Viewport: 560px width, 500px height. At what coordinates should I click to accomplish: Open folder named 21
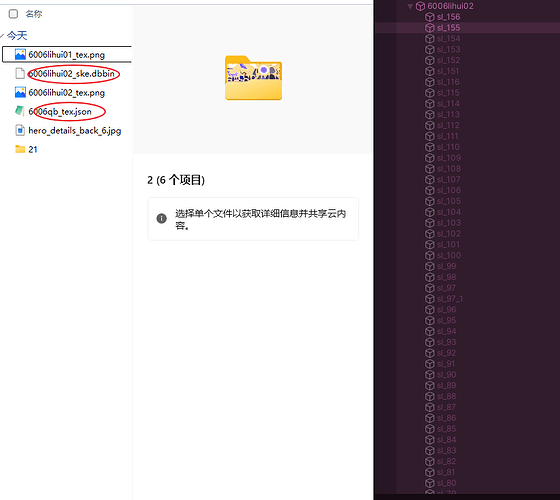pyautogui.click(x=32, y=149)
